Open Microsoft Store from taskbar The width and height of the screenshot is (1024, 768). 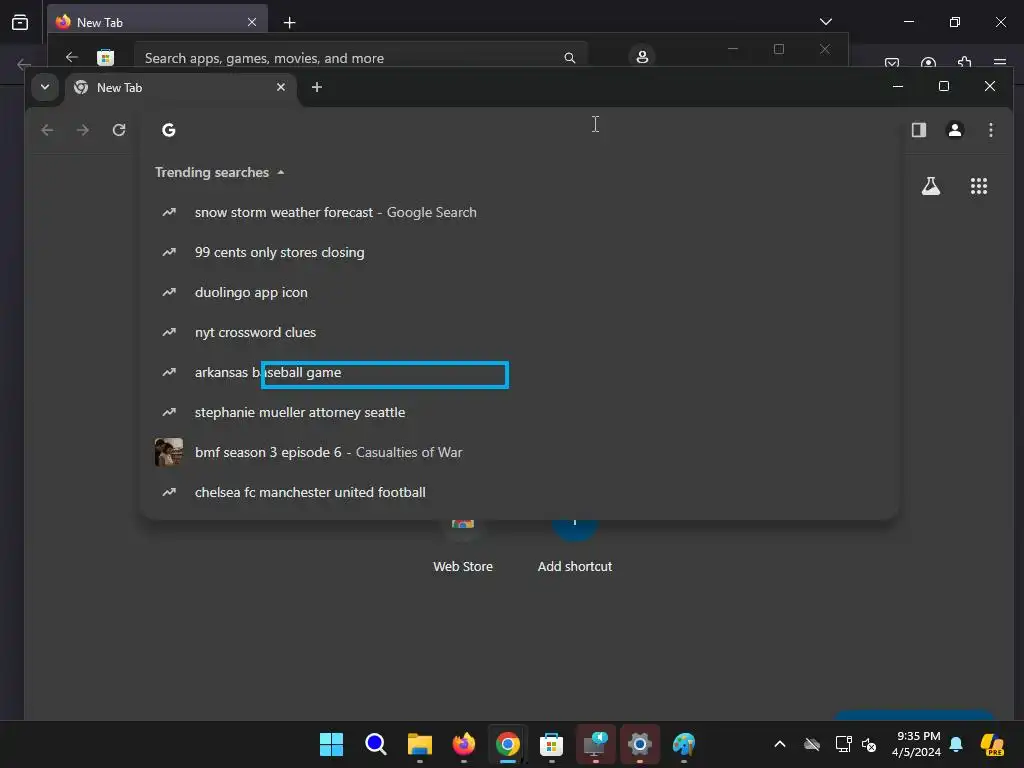(x=552, y=744)
